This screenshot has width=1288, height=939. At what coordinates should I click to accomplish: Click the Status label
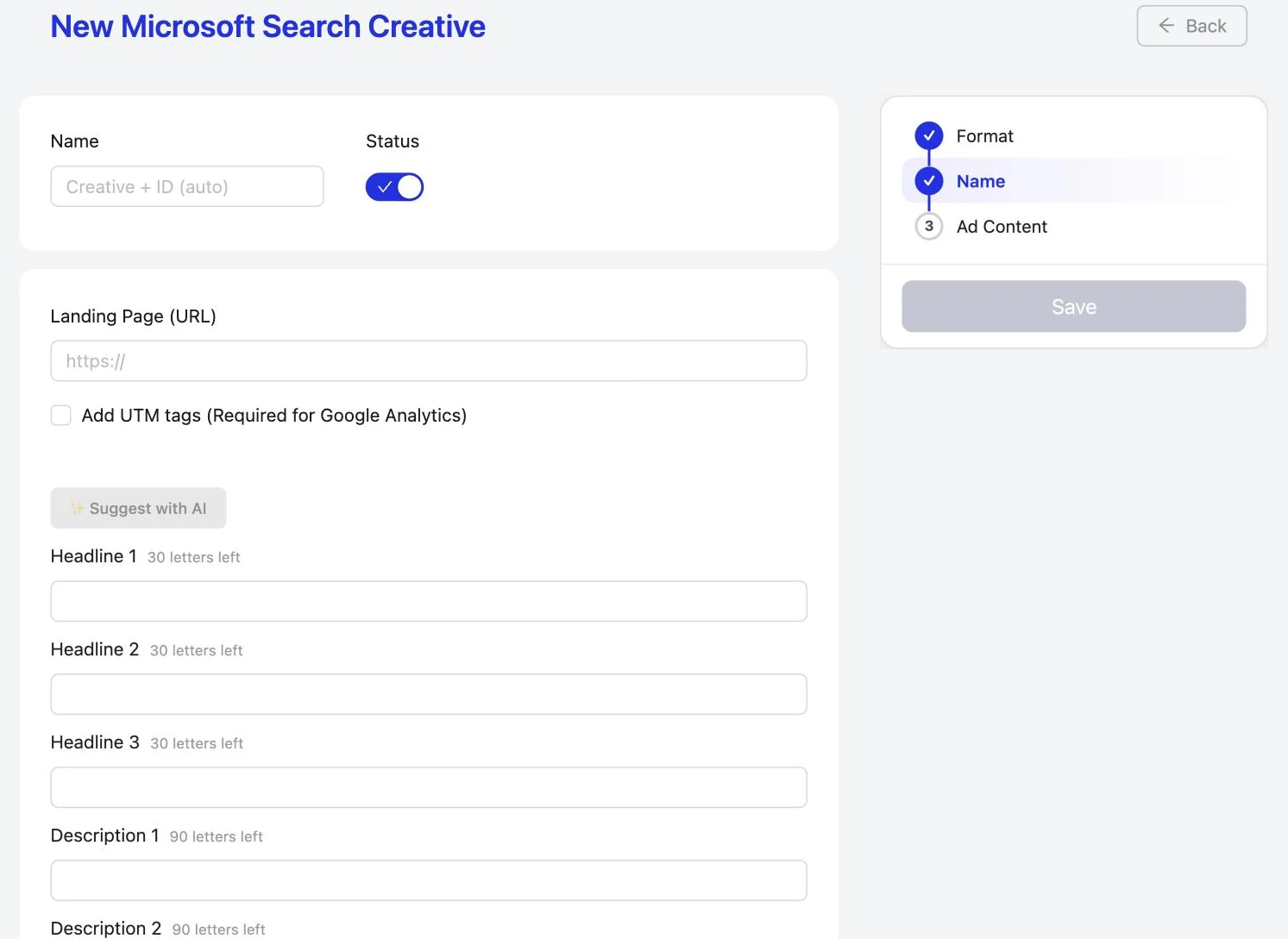coord(393,141)
